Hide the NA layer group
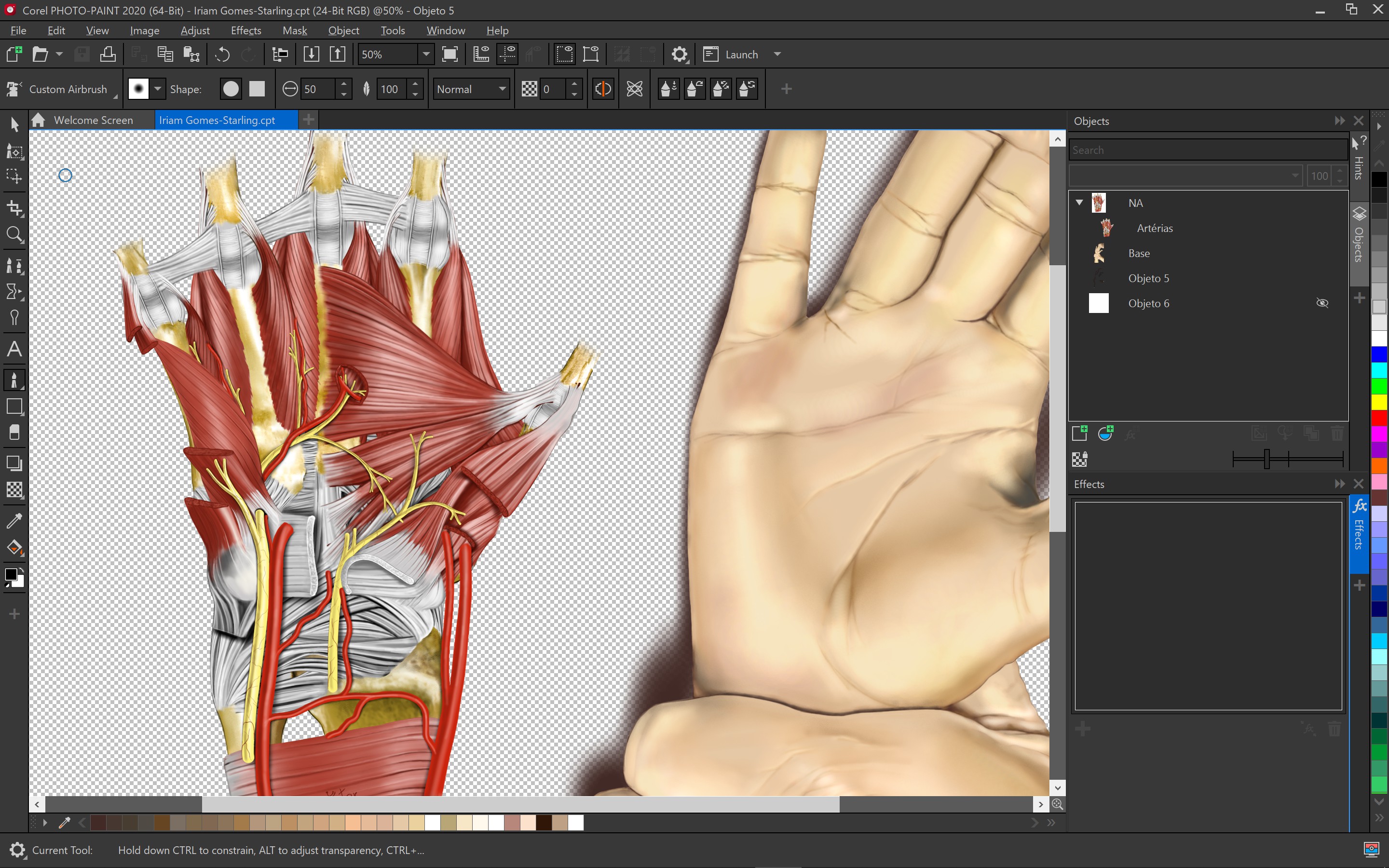 pos(1322,203)
